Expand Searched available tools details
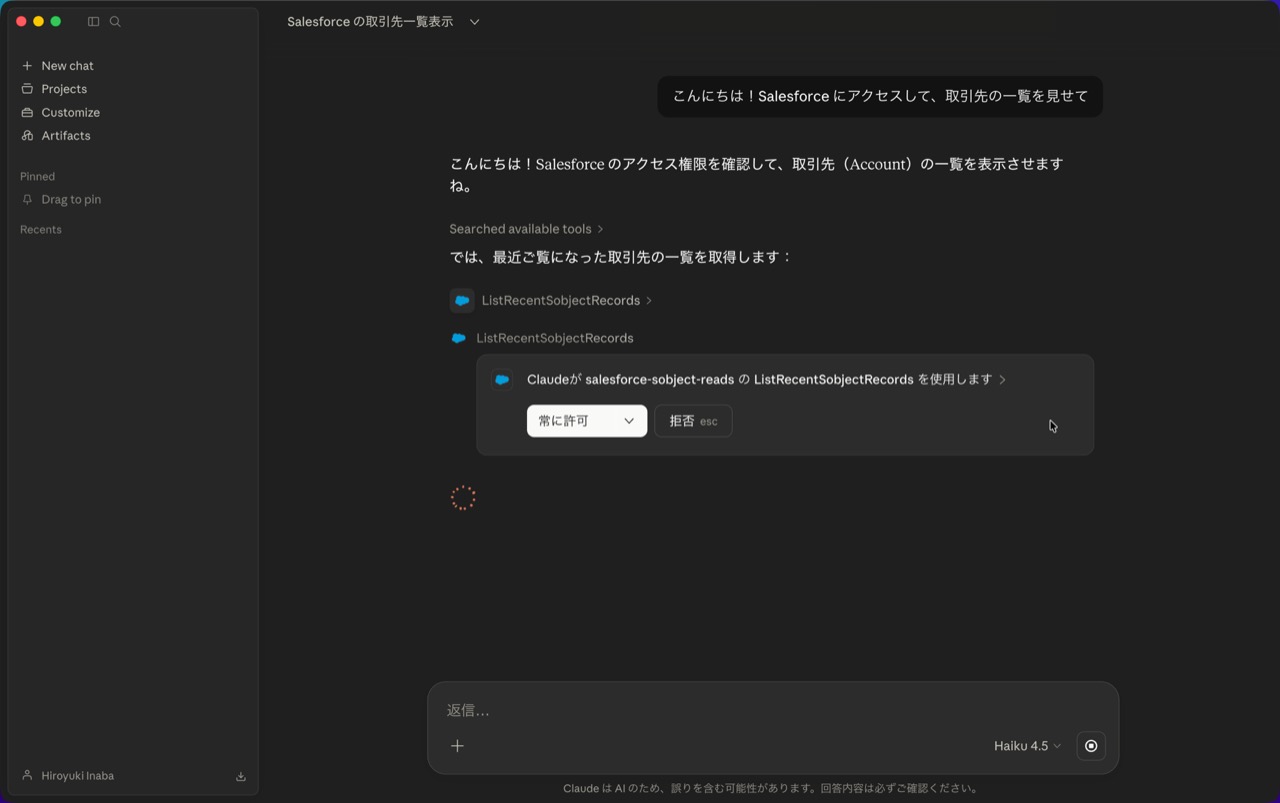This screenshot has height=803, width=1280. coord(526,229)
